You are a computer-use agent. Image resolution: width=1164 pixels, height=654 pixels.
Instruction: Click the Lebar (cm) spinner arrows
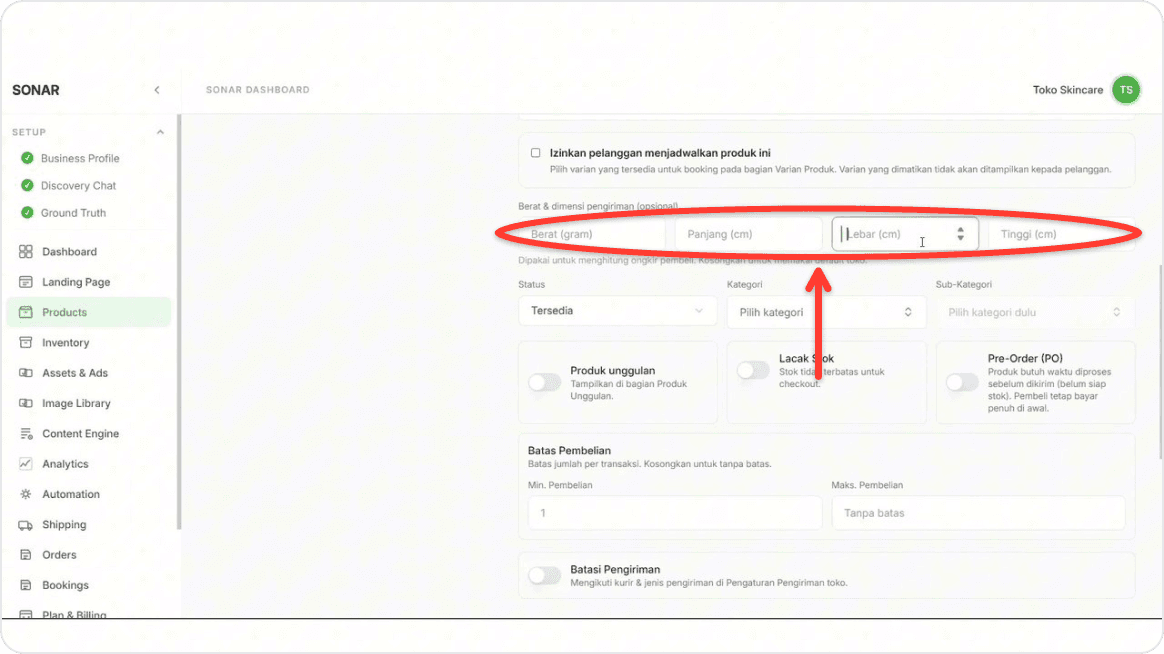click(x=961, y=235)
